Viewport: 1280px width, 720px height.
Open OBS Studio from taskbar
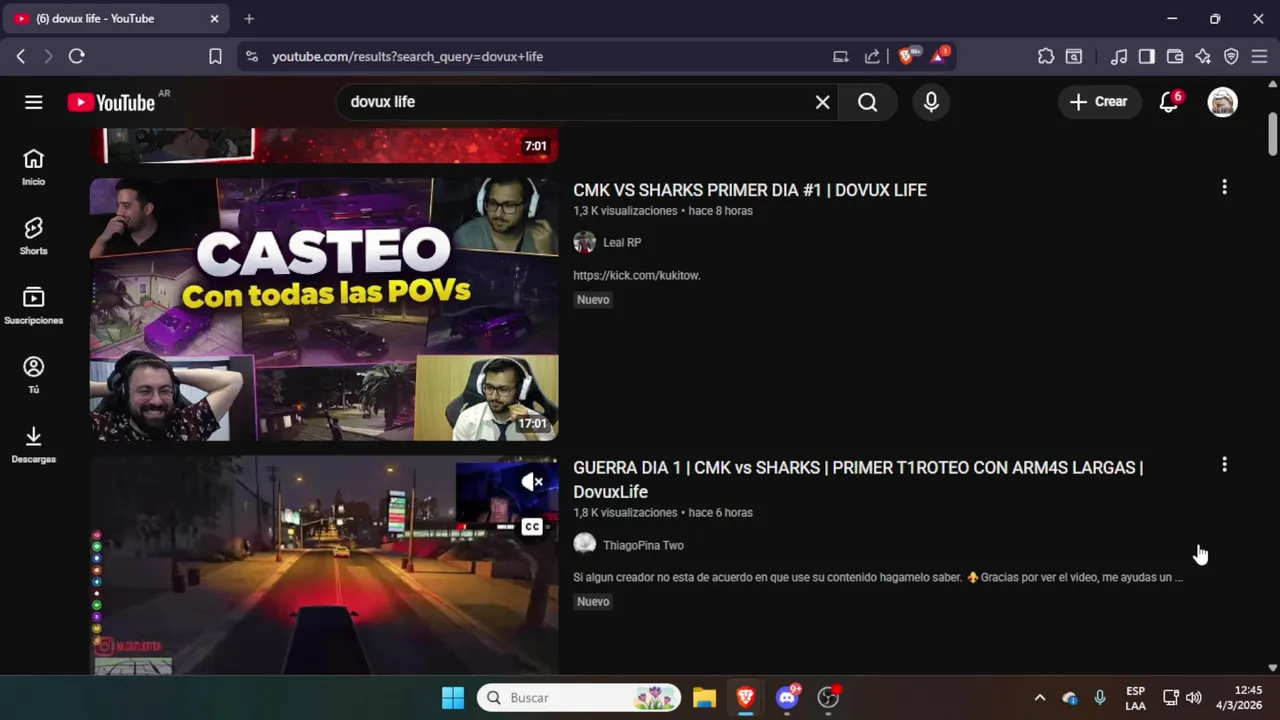point(828,698)
